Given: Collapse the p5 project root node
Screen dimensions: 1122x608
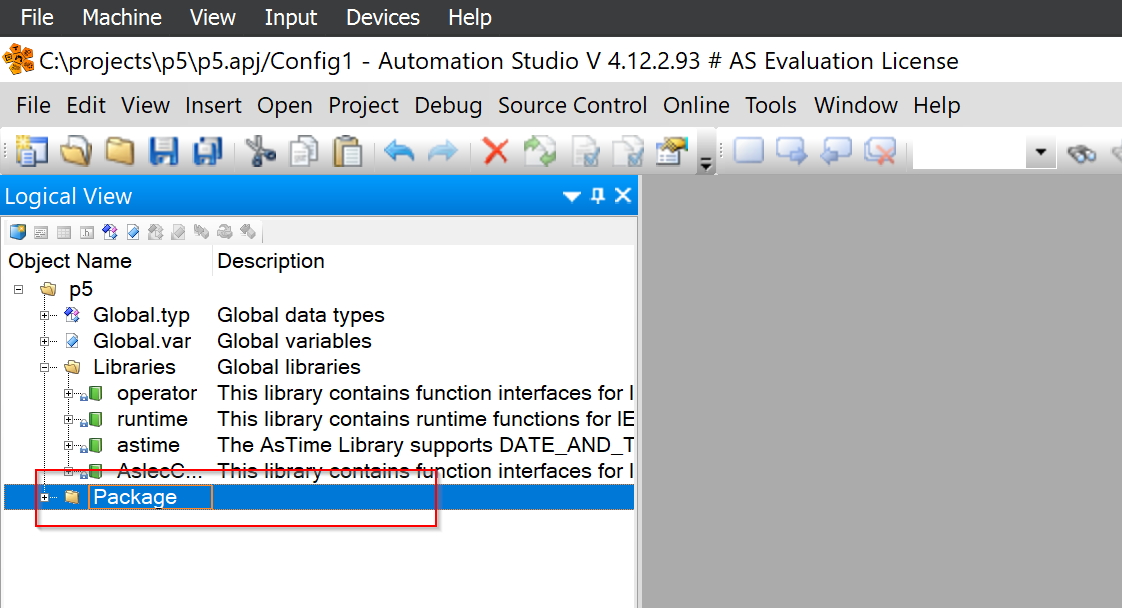Looking at the screenshot, I should point(19,289).
